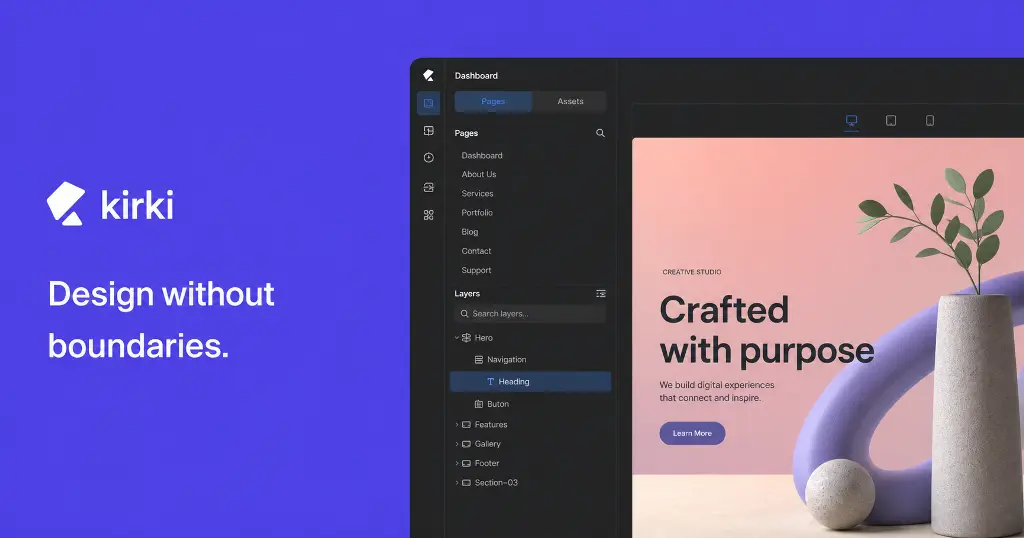Click the Navigation layer icon
1024x538 pixels.
[x=479, y=360]
